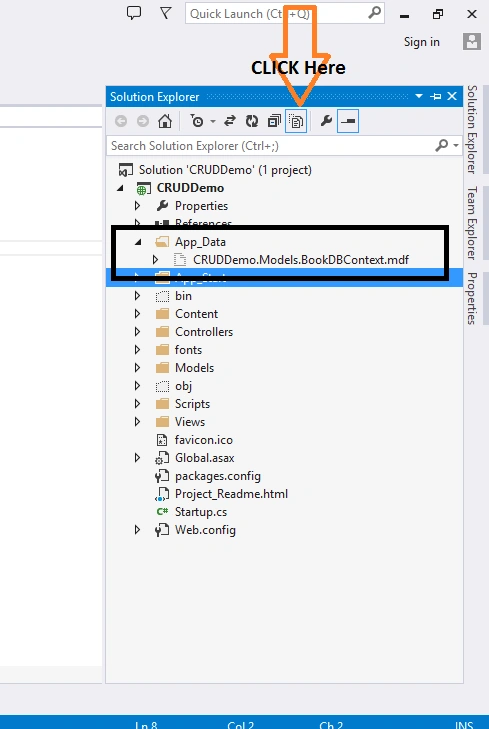The image size is (489, 729).
Task: Switch to the Team Explorer side tab
Action: coord(472,223)
